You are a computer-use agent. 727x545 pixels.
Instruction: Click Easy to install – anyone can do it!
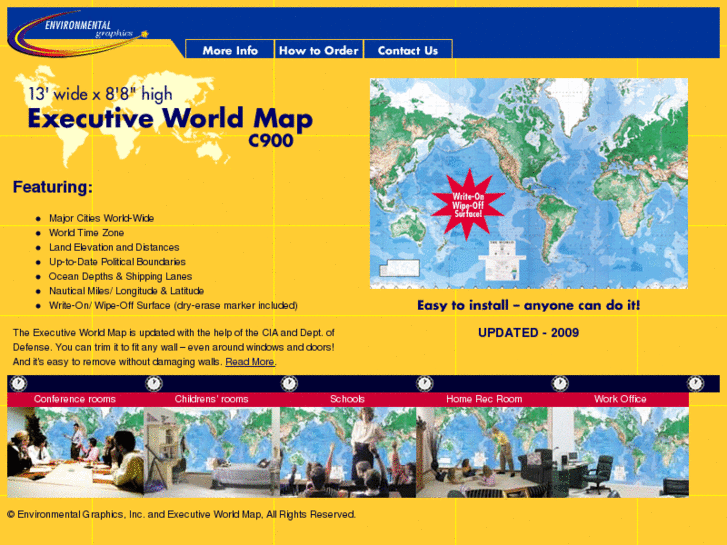pos(529,305)
